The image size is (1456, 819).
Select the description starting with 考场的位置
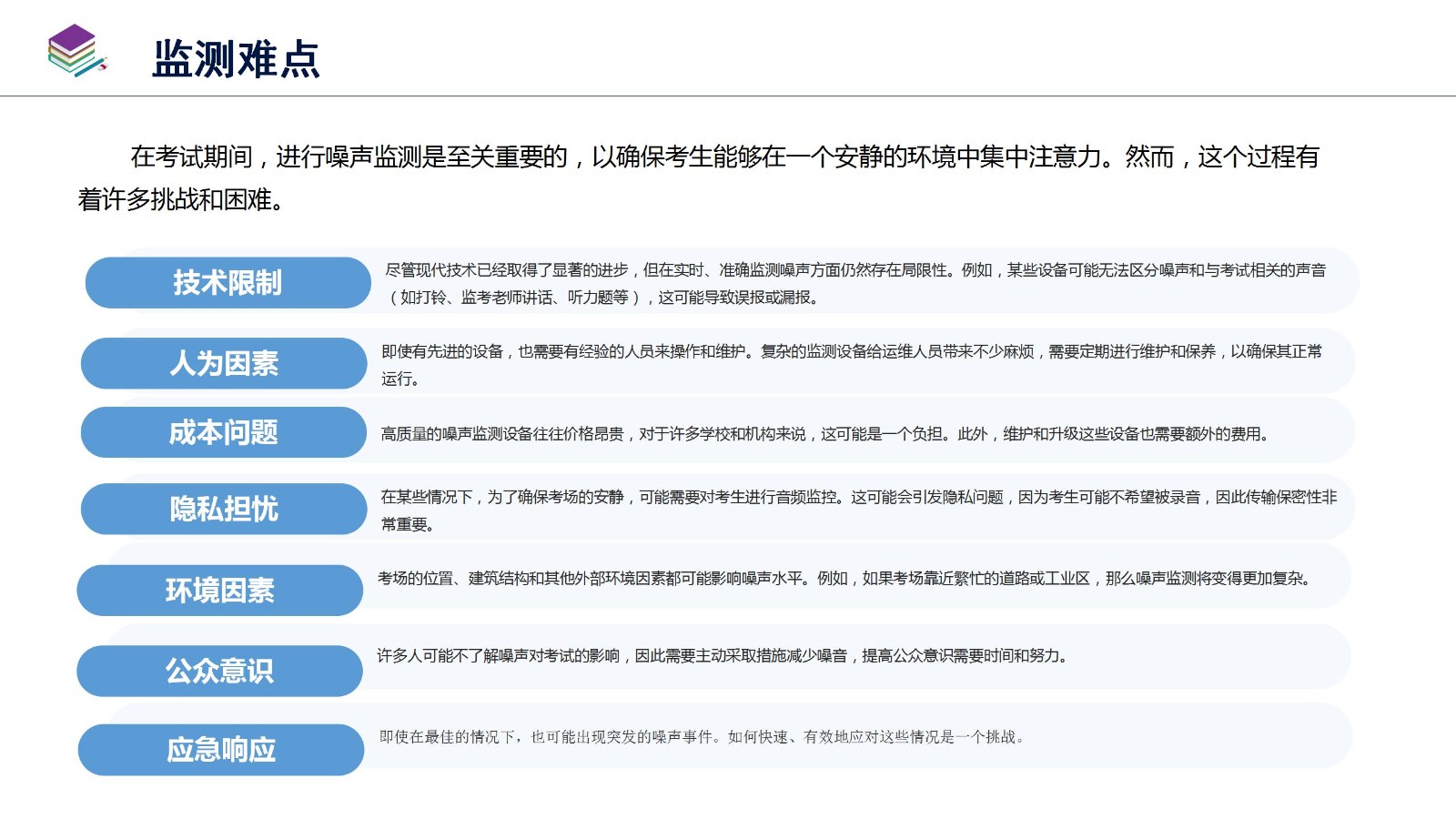pyautogui.click(x=843, y=579)
